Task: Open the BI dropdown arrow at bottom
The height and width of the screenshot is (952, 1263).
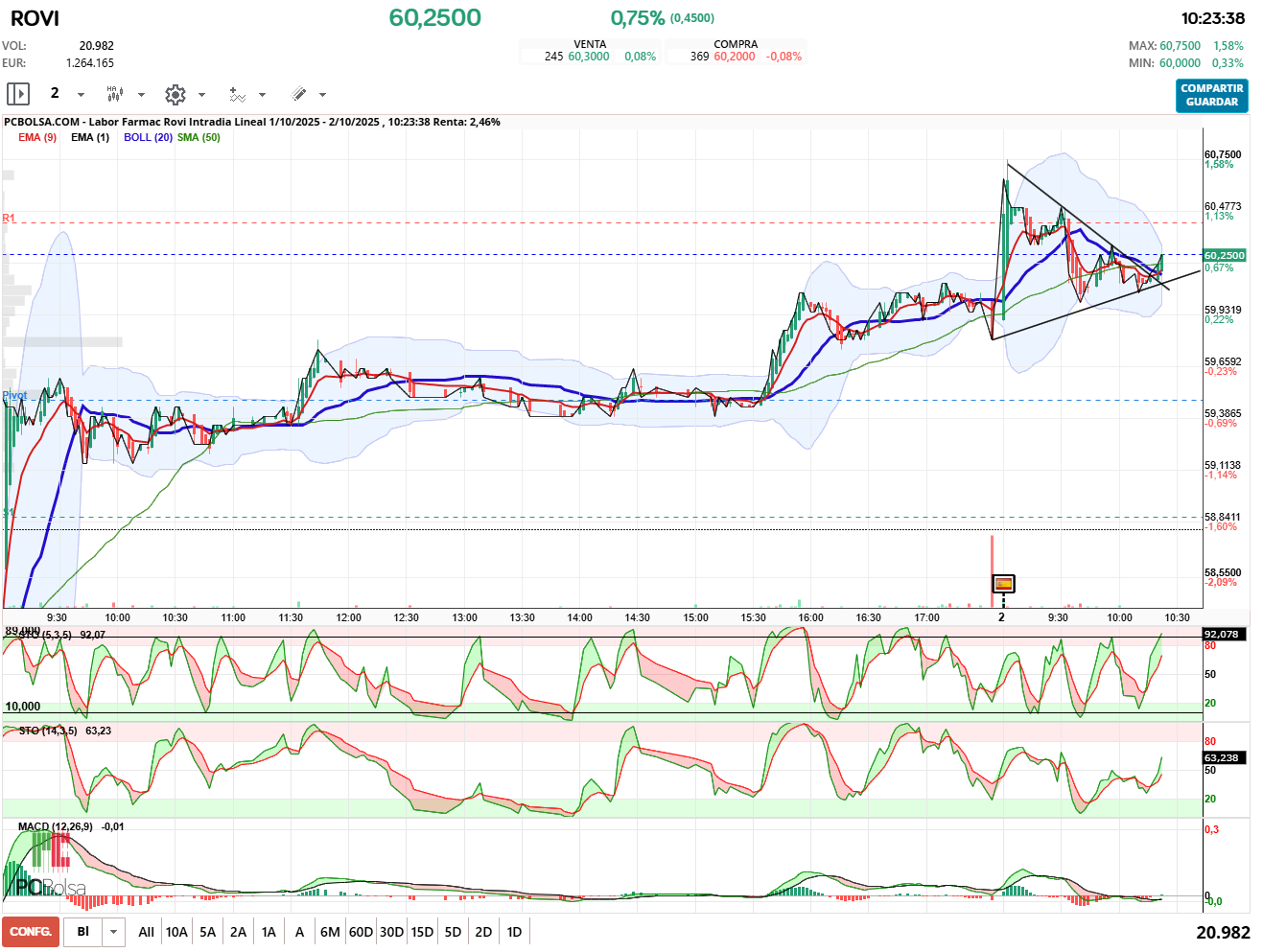Action: point(114,932)
